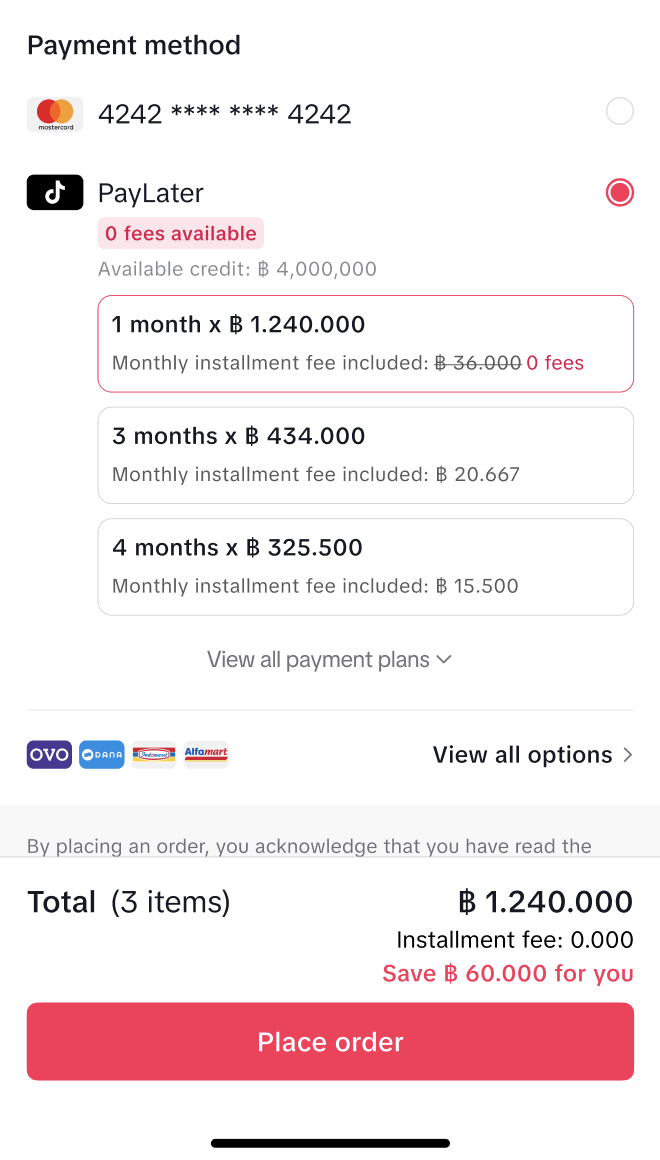Tap the Alfamart payment icon

click(x=206, y=755)
